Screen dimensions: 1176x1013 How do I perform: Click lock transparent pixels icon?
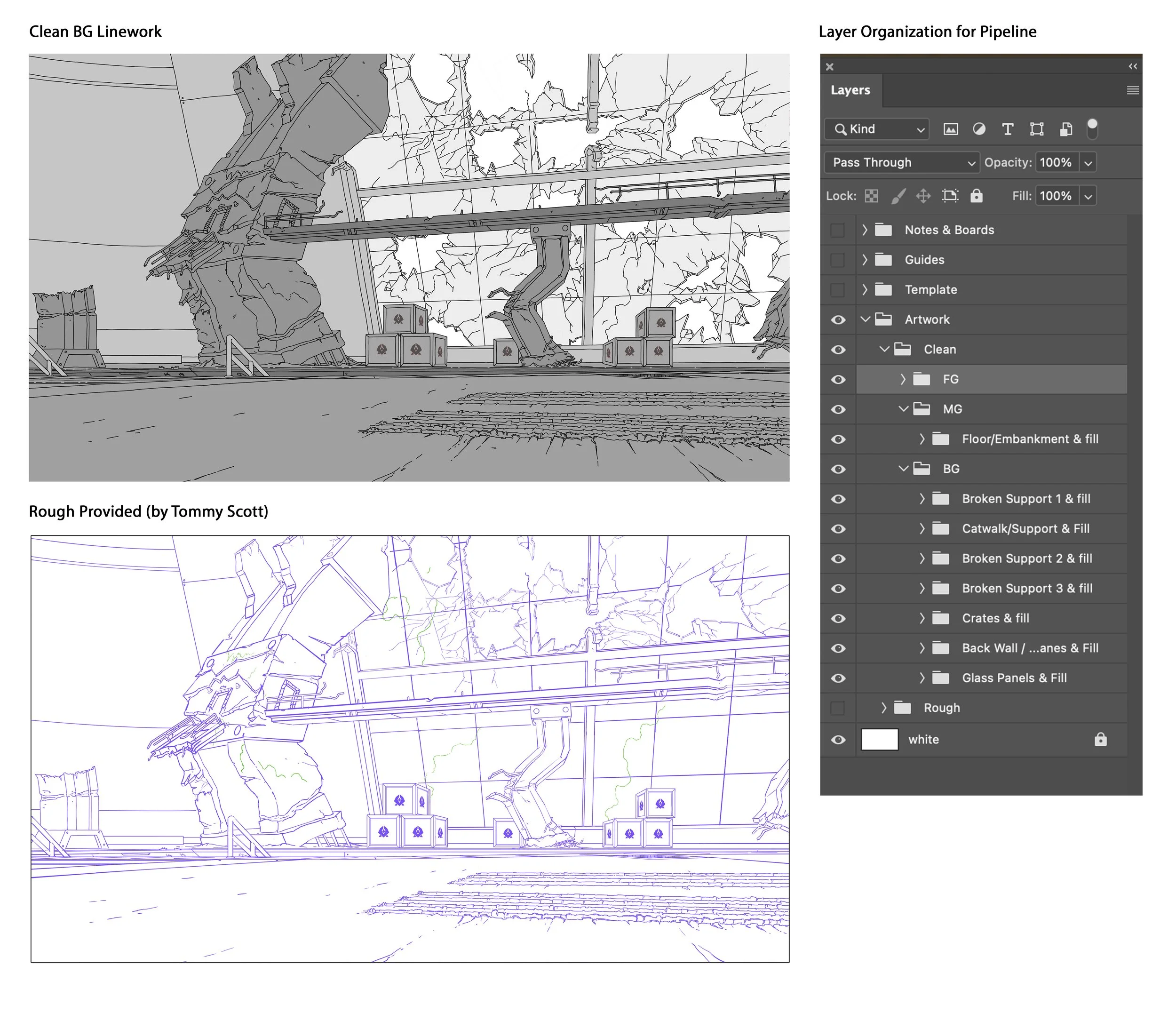[871, 196]
